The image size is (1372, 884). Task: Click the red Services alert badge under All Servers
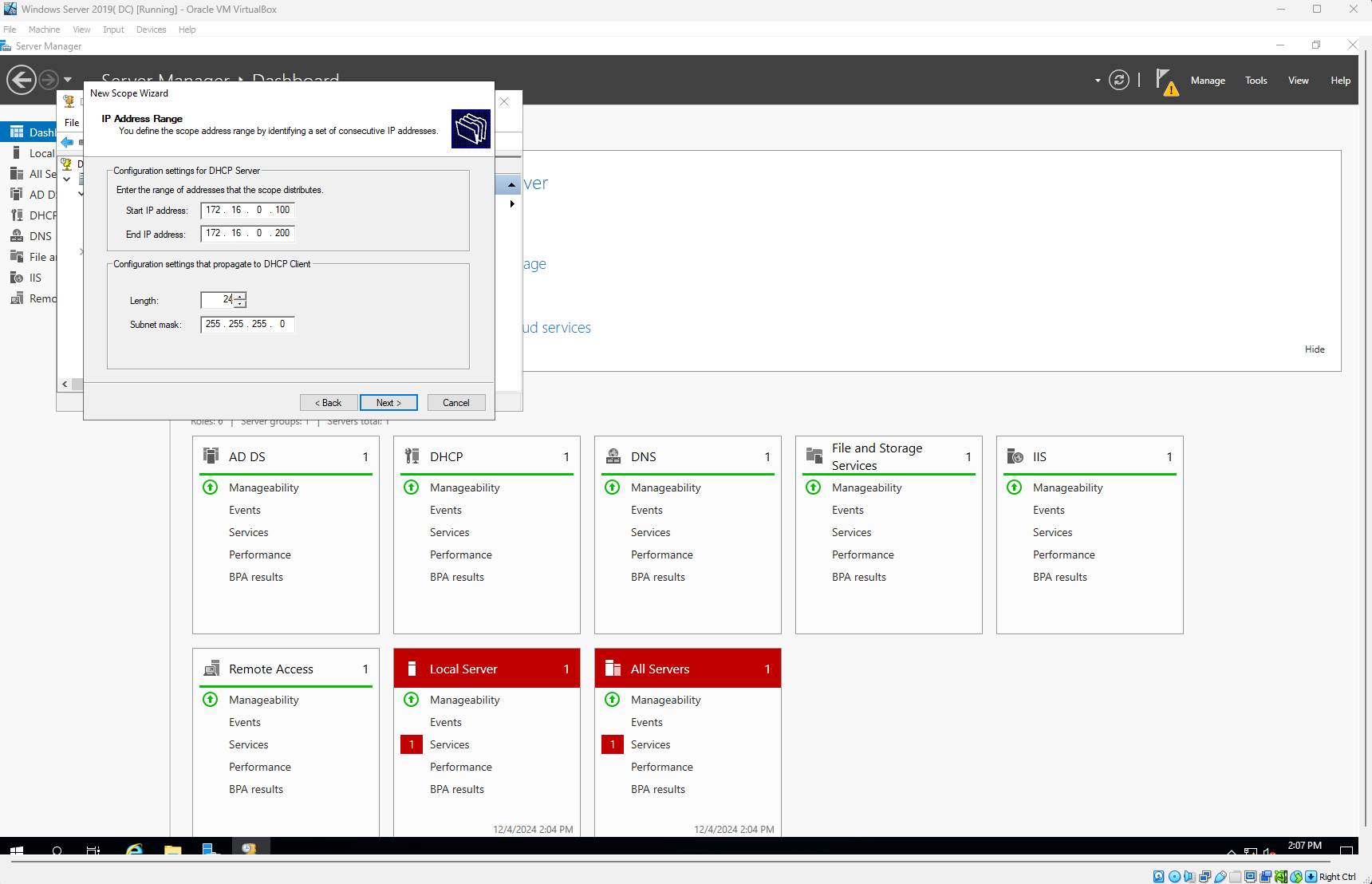click(x=613, y=744)
